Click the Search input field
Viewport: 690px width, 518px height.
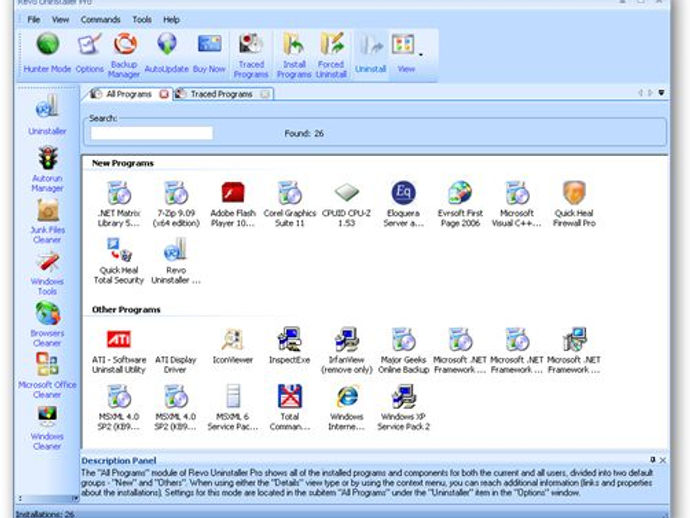click(x=151, y=133)
